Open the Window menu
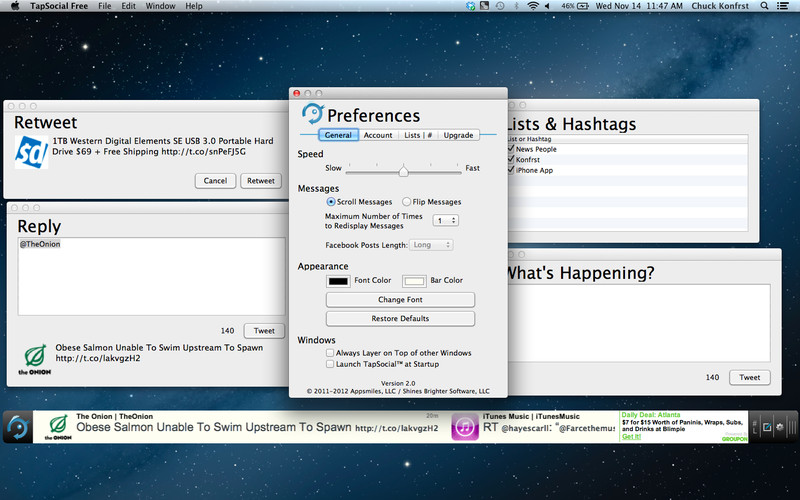The image size is (800, 500). click(161, 6)
